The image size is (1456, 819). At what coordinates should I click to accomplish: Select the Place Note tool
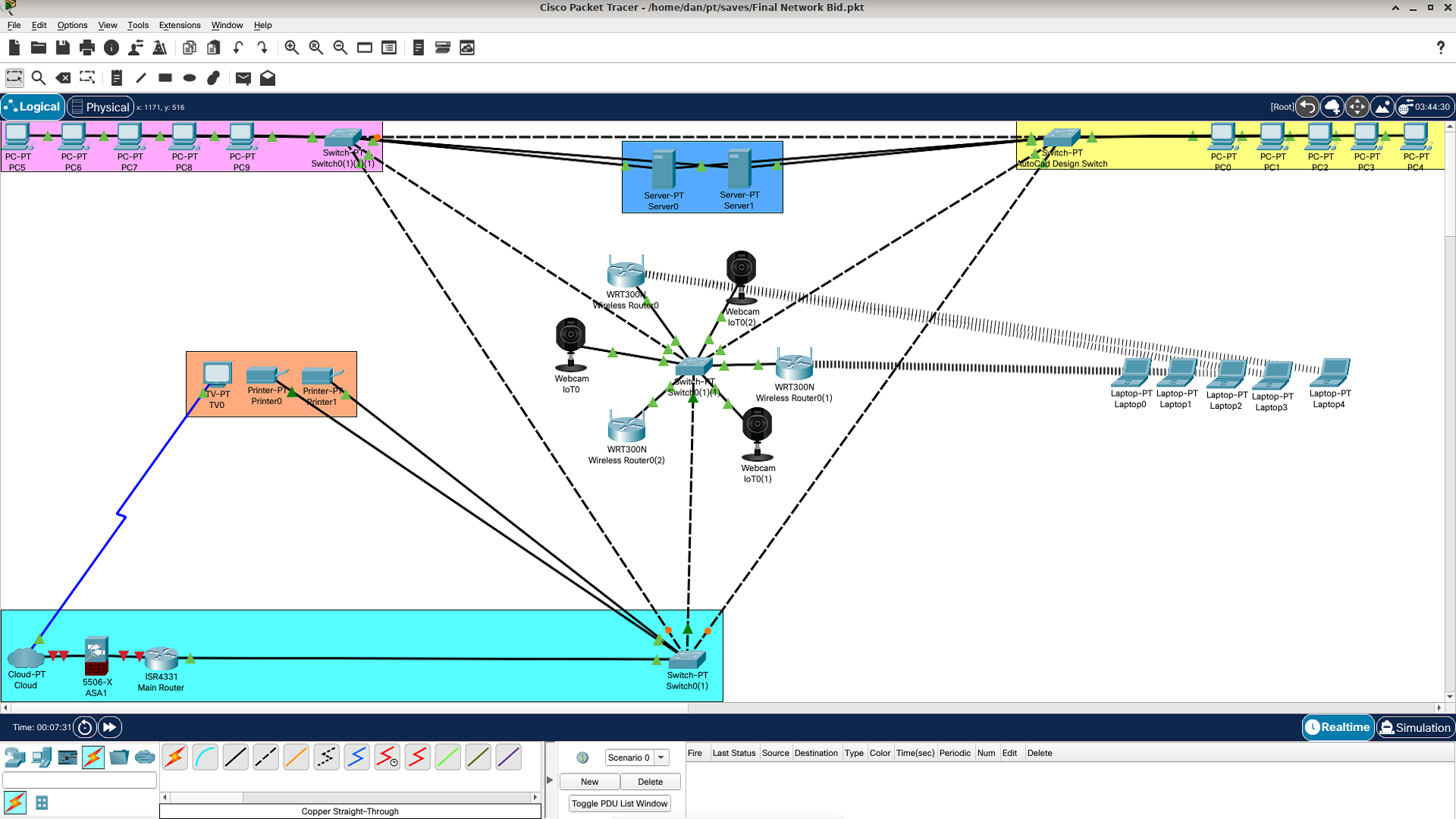116,77
